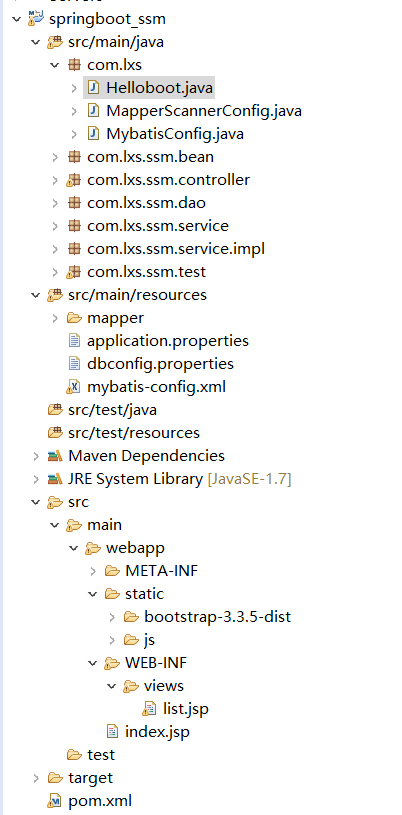Click the webapp folder icon

pyautogui.click(x=93, y=548)
